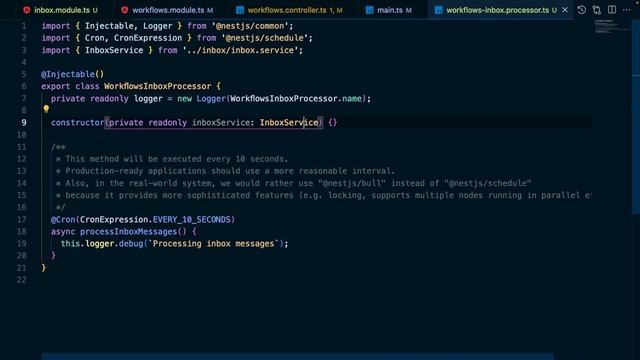Viewport: 640px width, 360px height.
Task: Click the lightbulb quick-fix icon on line 8
Action: (x=46, y=109)
